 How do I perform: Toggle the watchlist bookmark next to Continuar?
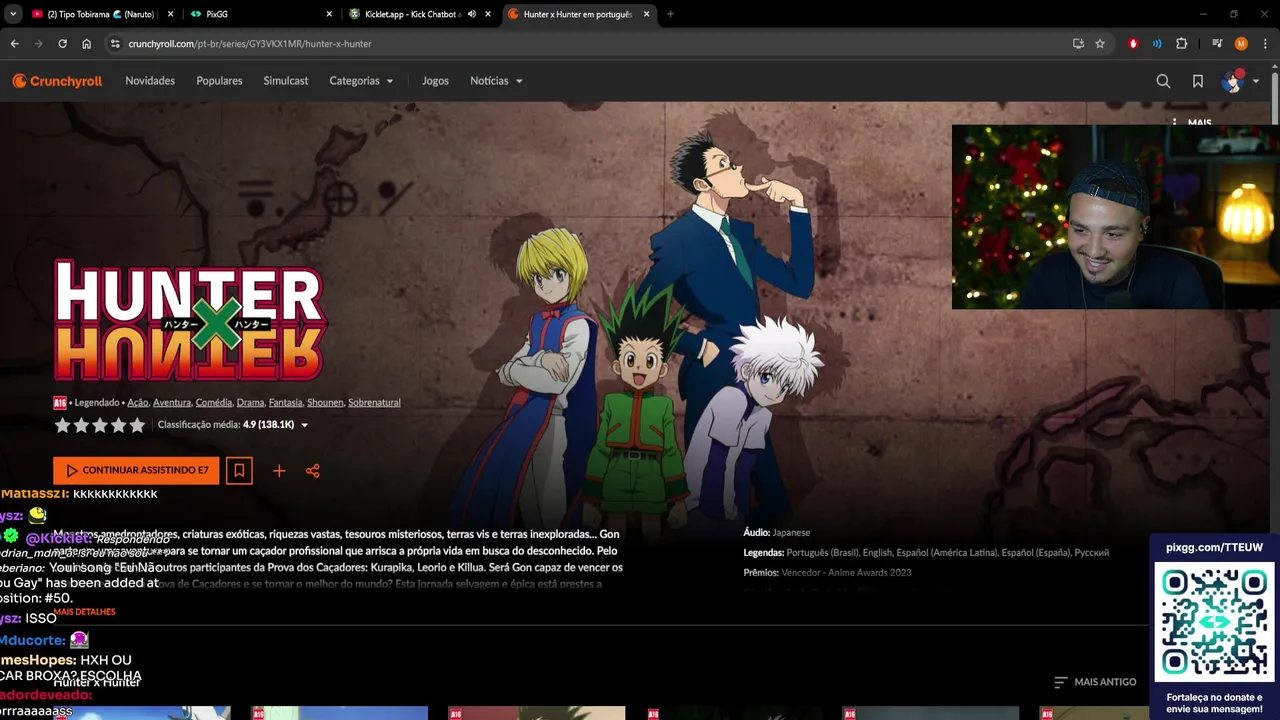pyautogui.click(x=239, y=470)
